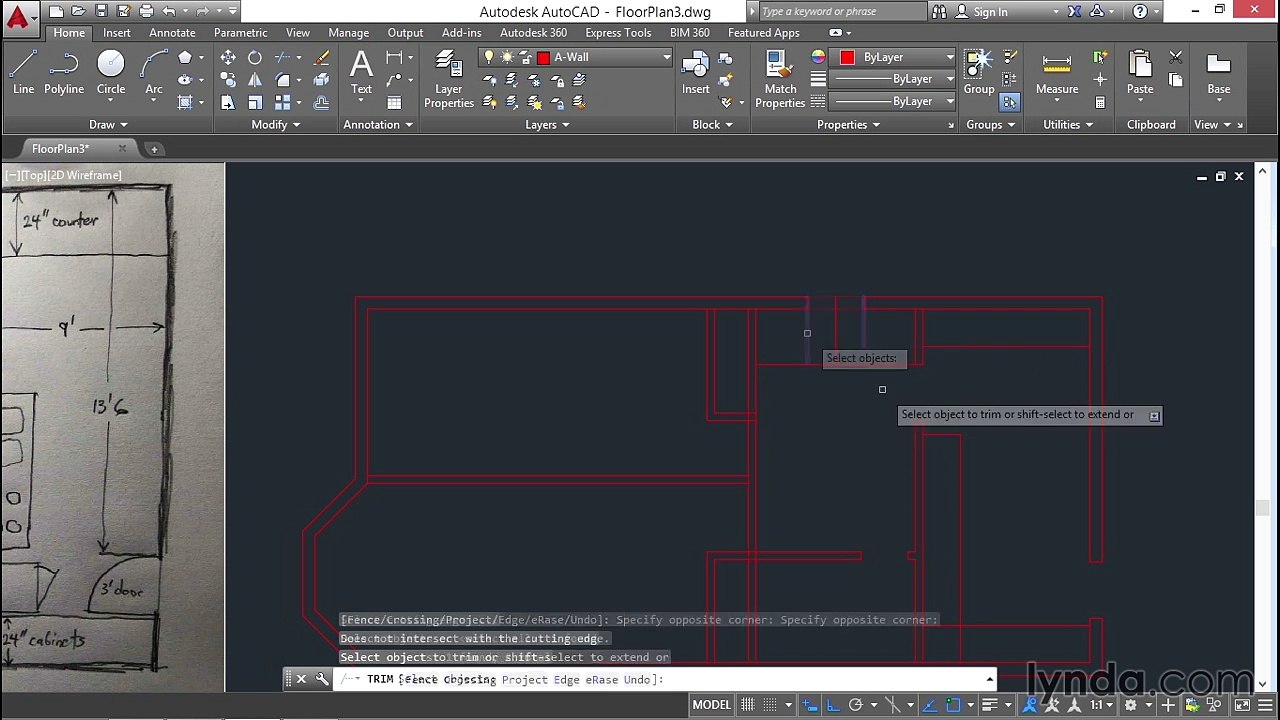Select the Polyline tool

64,73
